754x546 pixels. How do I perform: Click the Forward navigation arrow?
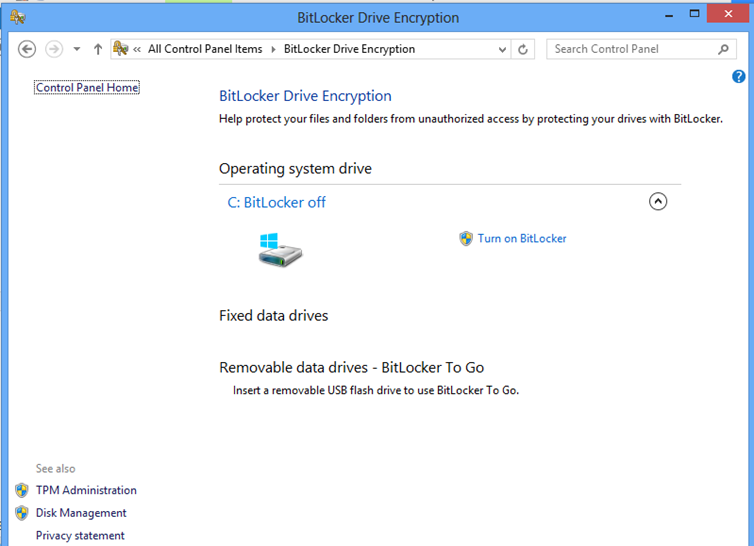(x=54, y=49)
